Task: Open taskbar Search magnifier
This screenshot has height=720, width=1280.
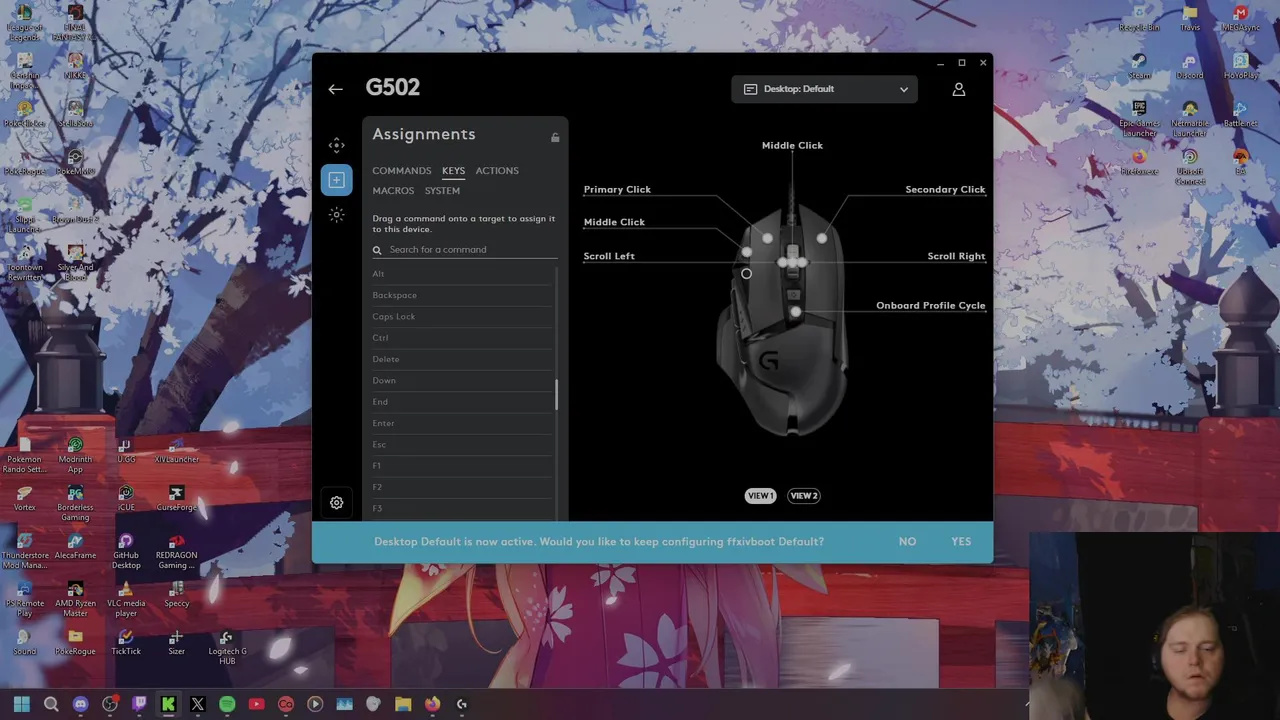Action: coord(51,704)
